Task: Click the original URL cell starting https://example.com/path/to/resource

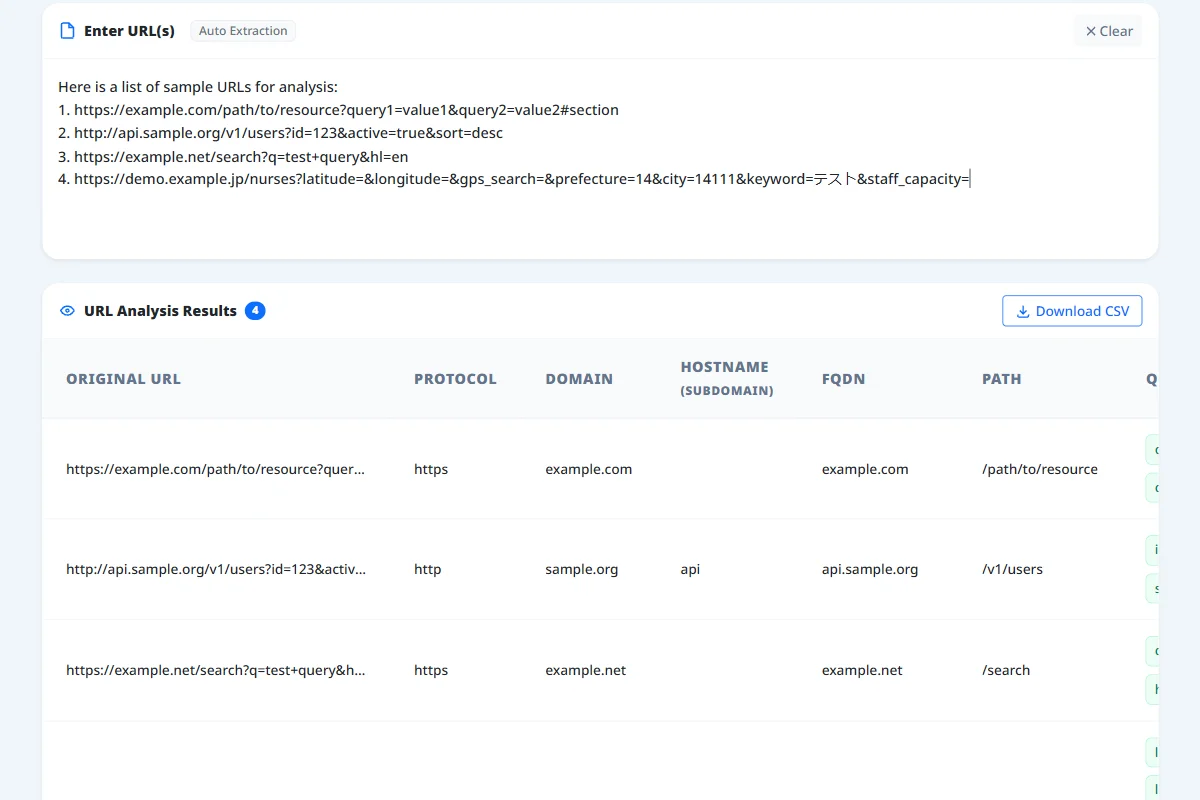Action: (216, 469)
